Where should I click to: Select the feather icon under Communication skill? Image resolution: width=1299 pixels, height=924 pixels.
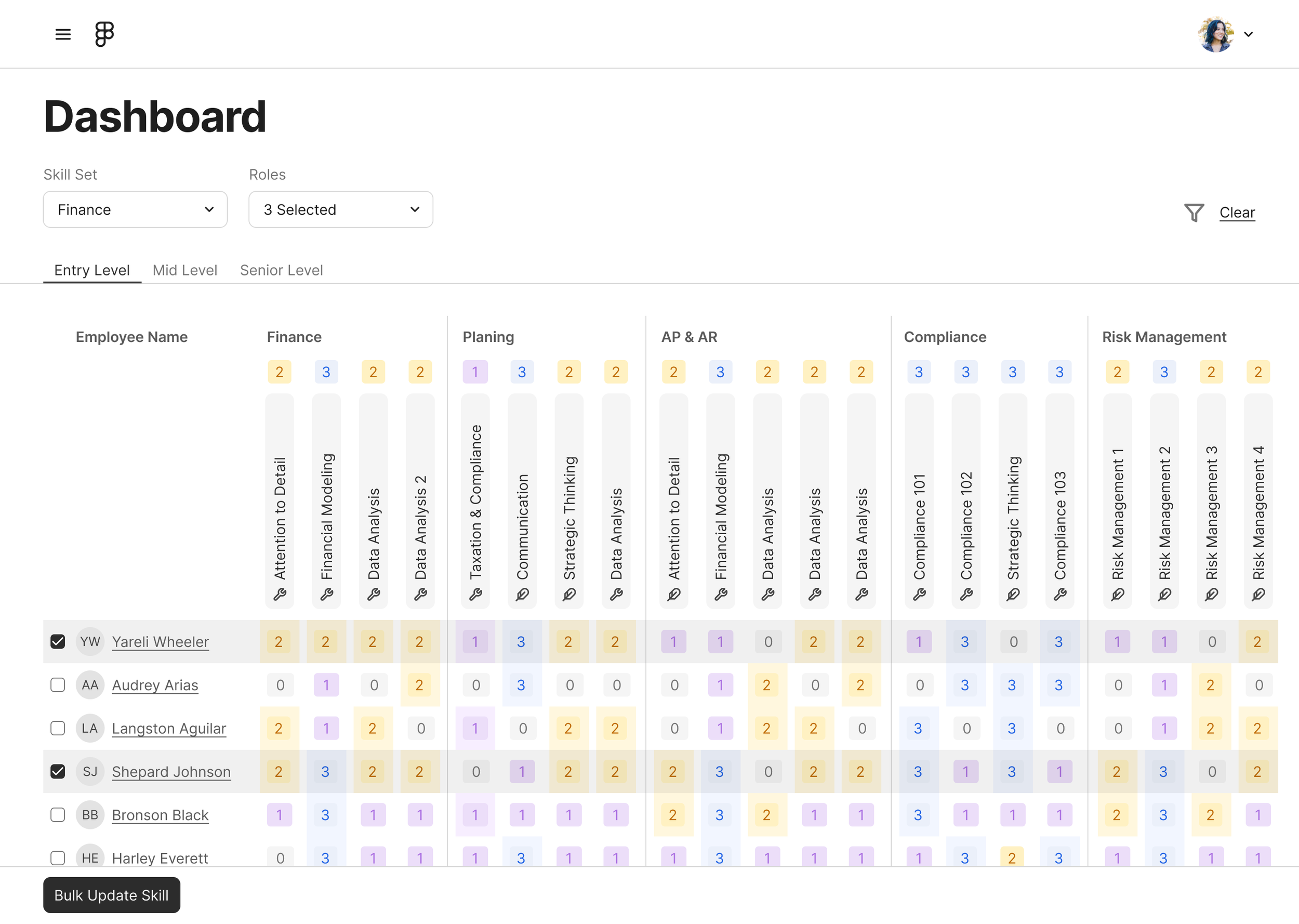pos(522,595)
